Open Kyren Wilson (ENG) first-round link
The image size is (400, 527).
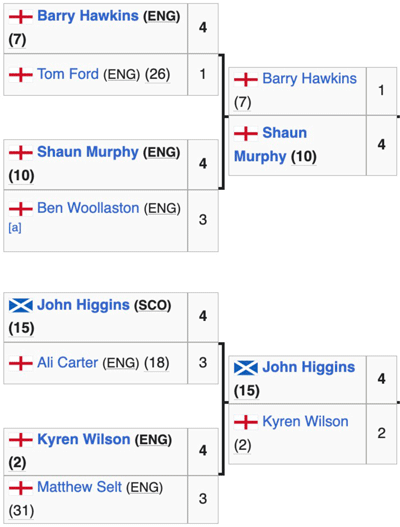(84, 440)
